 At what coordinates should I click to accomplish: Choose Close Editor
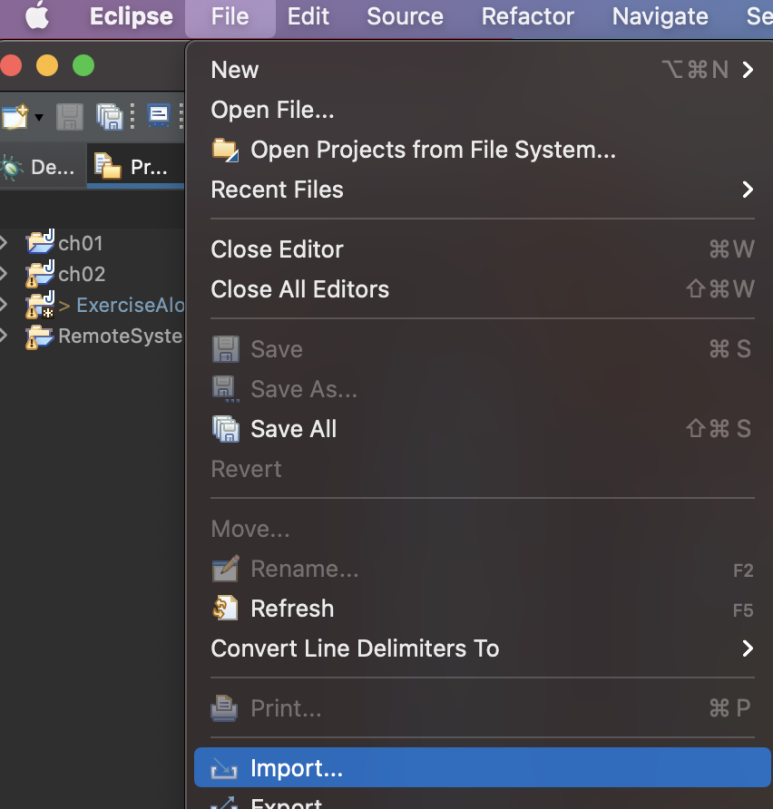click(482, 249)
